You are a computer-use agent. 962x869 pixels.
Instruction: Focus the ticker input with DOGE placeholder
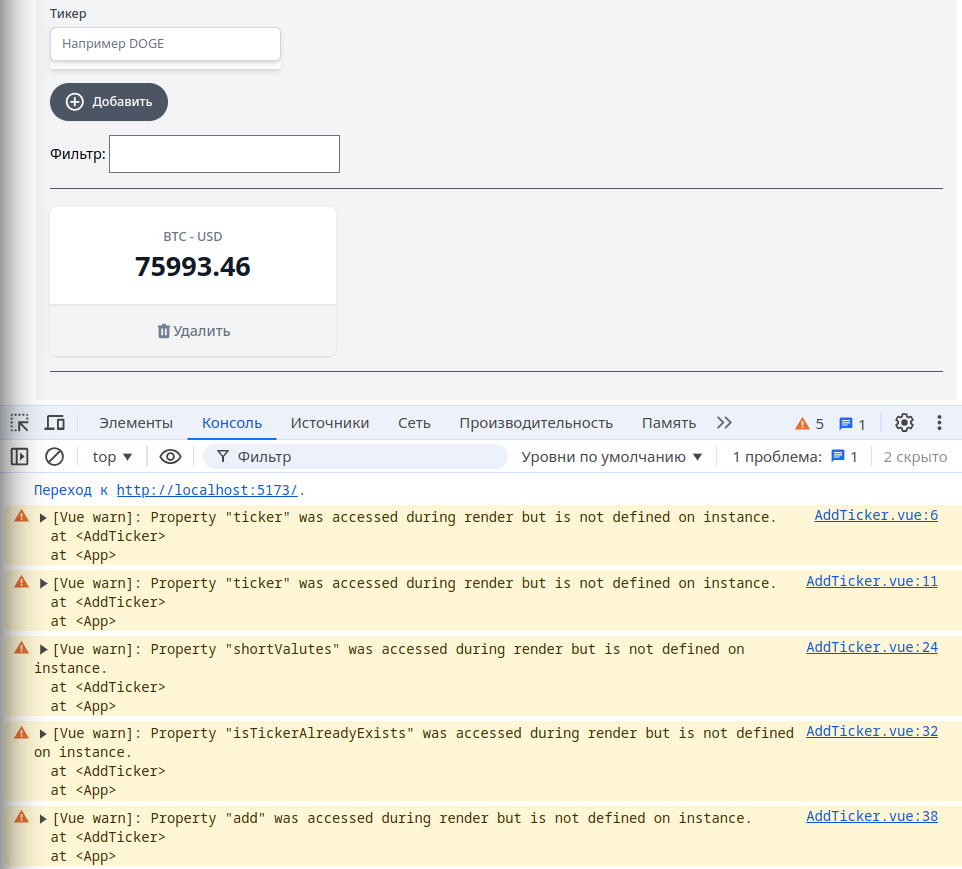(165, 44)
